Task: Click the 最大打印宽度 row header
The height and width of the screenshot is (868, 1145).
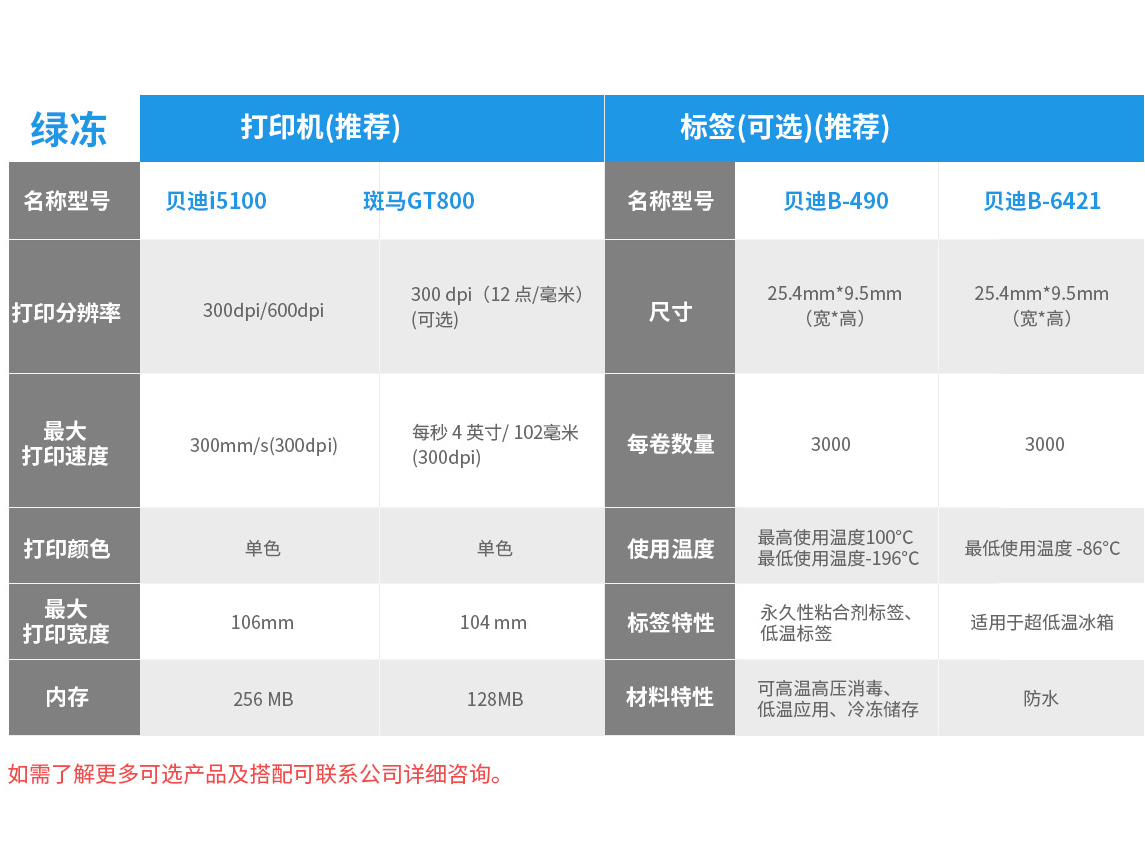Action: click(x=74, y=621)
